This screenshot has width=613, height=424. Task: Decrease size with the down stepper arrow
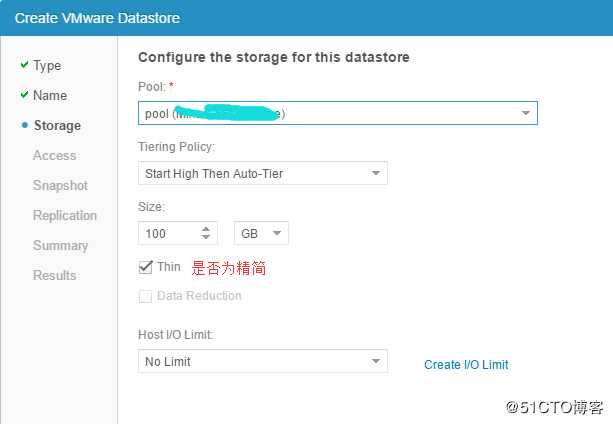point(206,237)
